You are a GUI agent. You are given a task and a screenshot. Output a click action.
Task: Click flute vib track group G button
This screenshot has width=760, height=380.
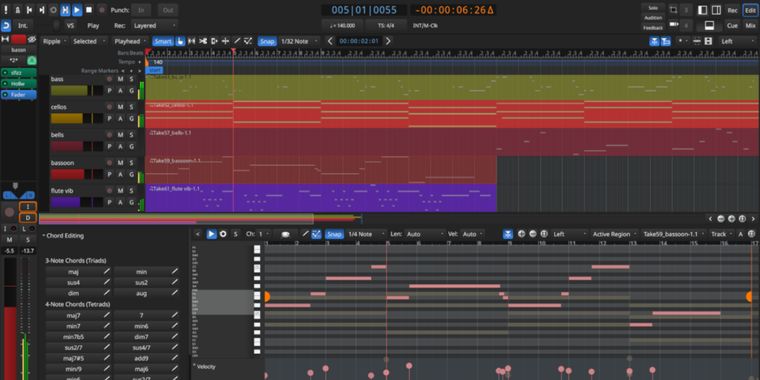(131, 202)
